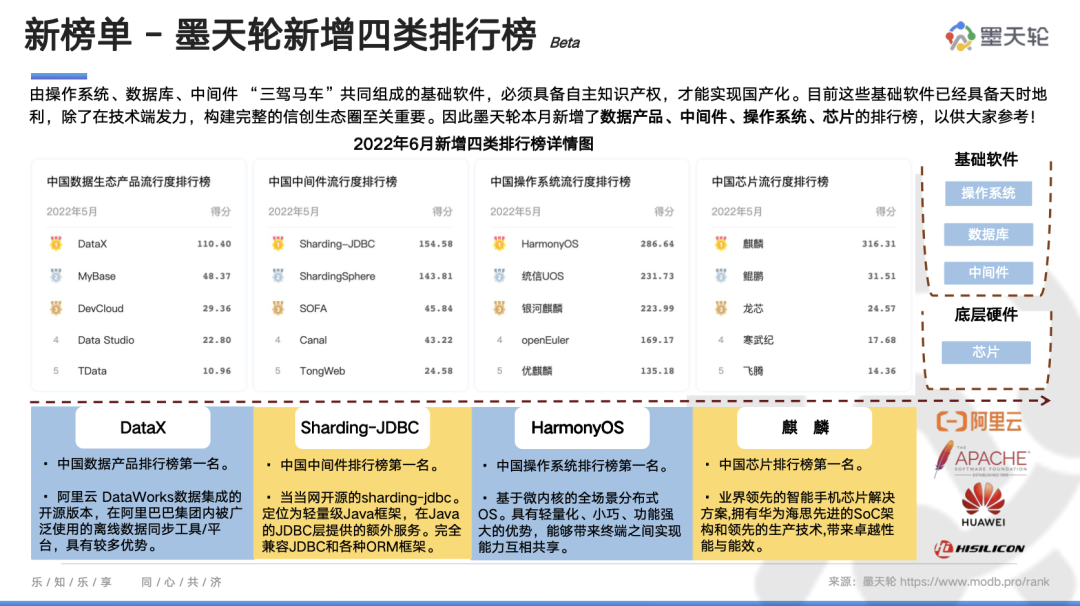Click score 110.40 for DataX
The width and height of the screenshot is (1080, 606).
tap(214, 244)
